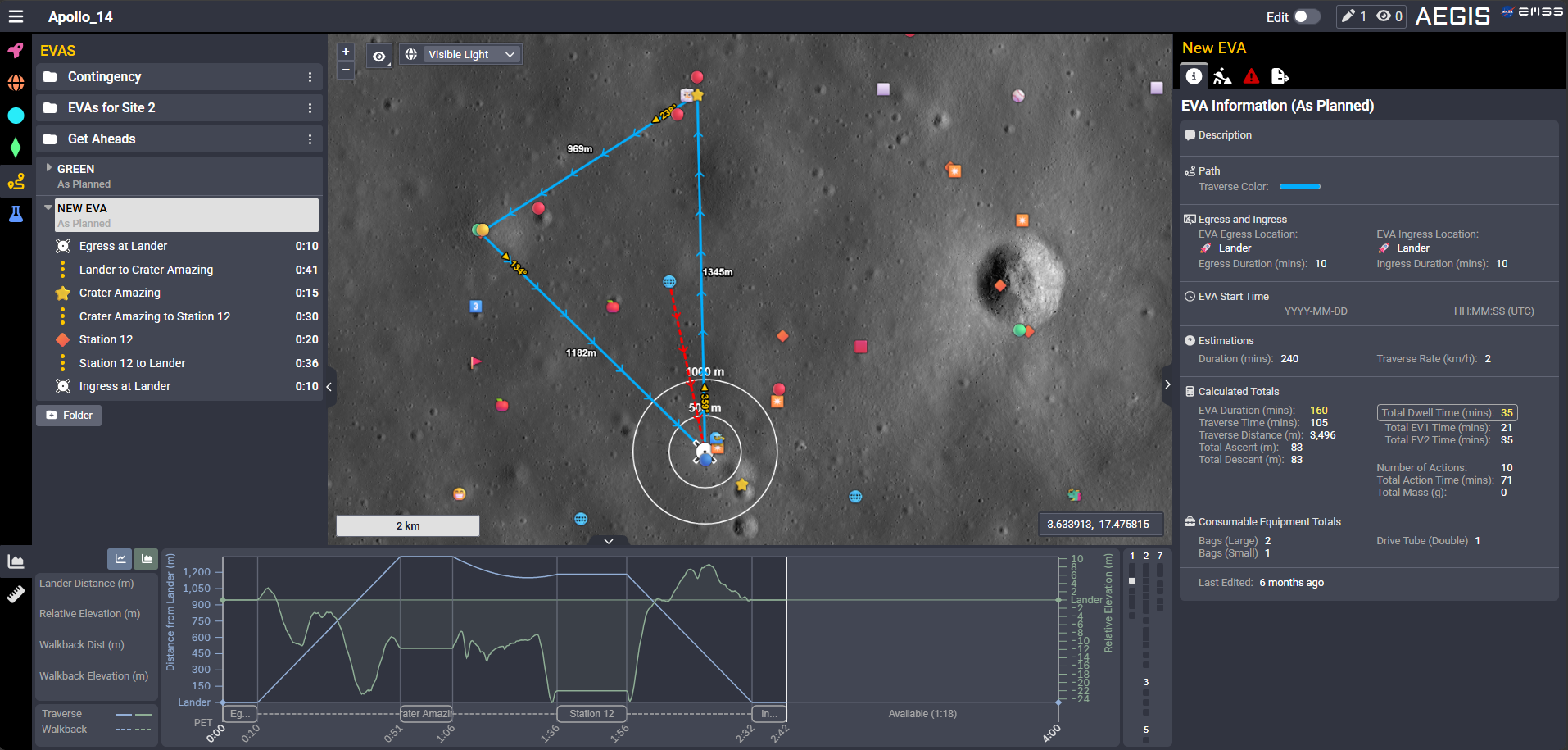1568x750 pixels.
Task: Toggle Relative Elevation (m) series
Action: (90, 614)
